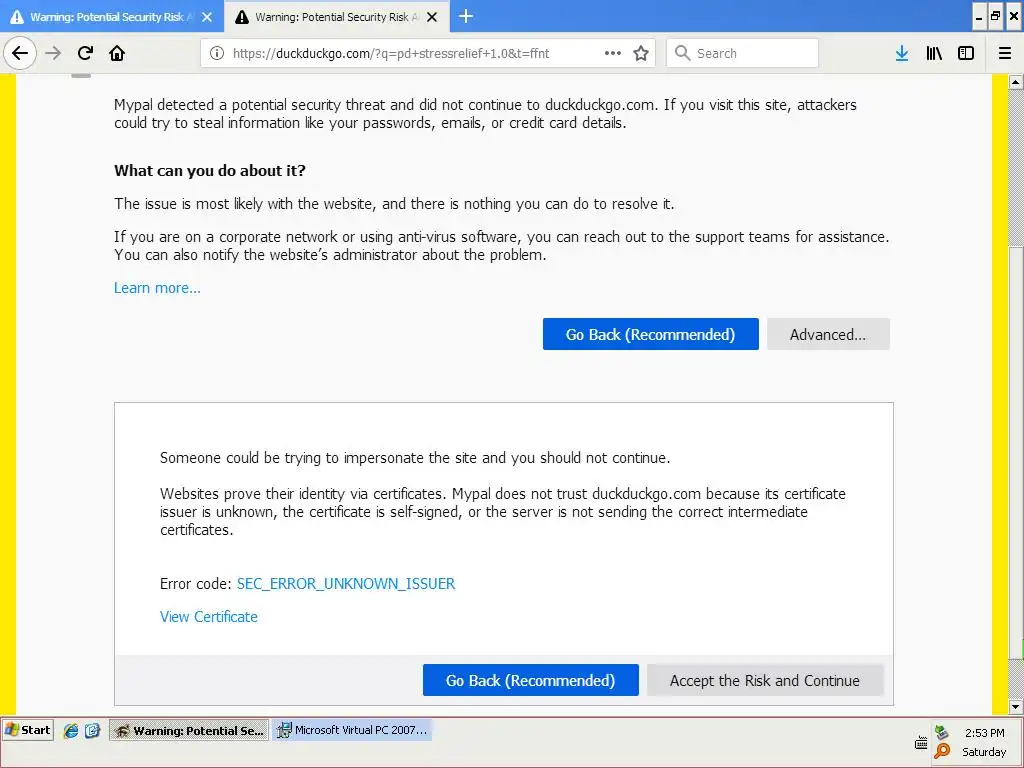The width and height of the screenshot is (1024, 768).
Task: Click the green tray icon above magnifier
Action: [941, 732]
